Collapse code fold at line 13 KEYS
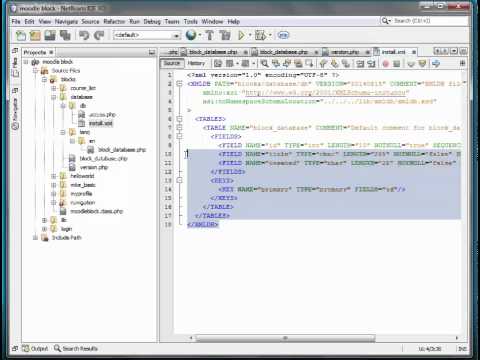This screenshot has width=480, height=360. tap(179, 180)
